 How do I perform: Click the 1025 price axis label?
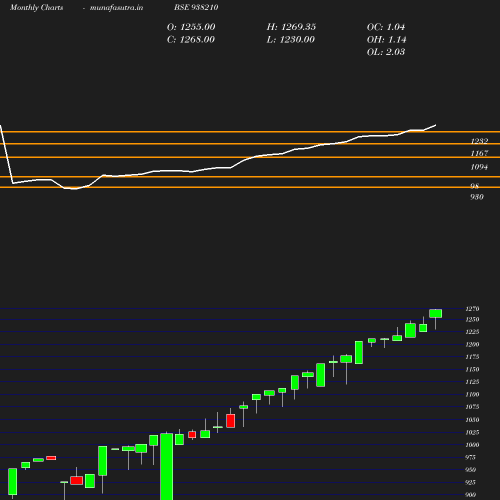pos(472,432)
